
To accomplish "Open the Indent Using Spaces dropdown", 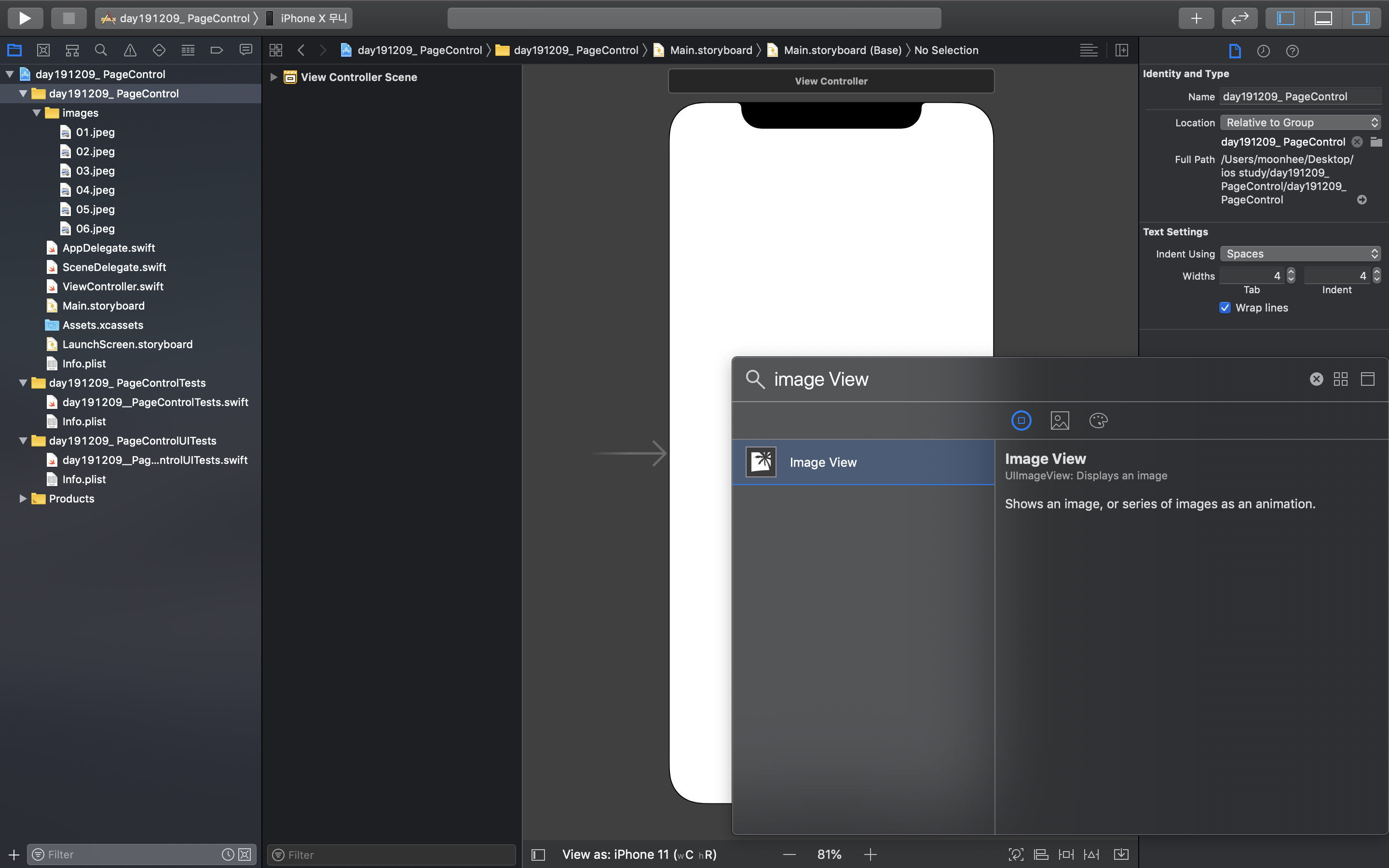I will pos(1300,254).
